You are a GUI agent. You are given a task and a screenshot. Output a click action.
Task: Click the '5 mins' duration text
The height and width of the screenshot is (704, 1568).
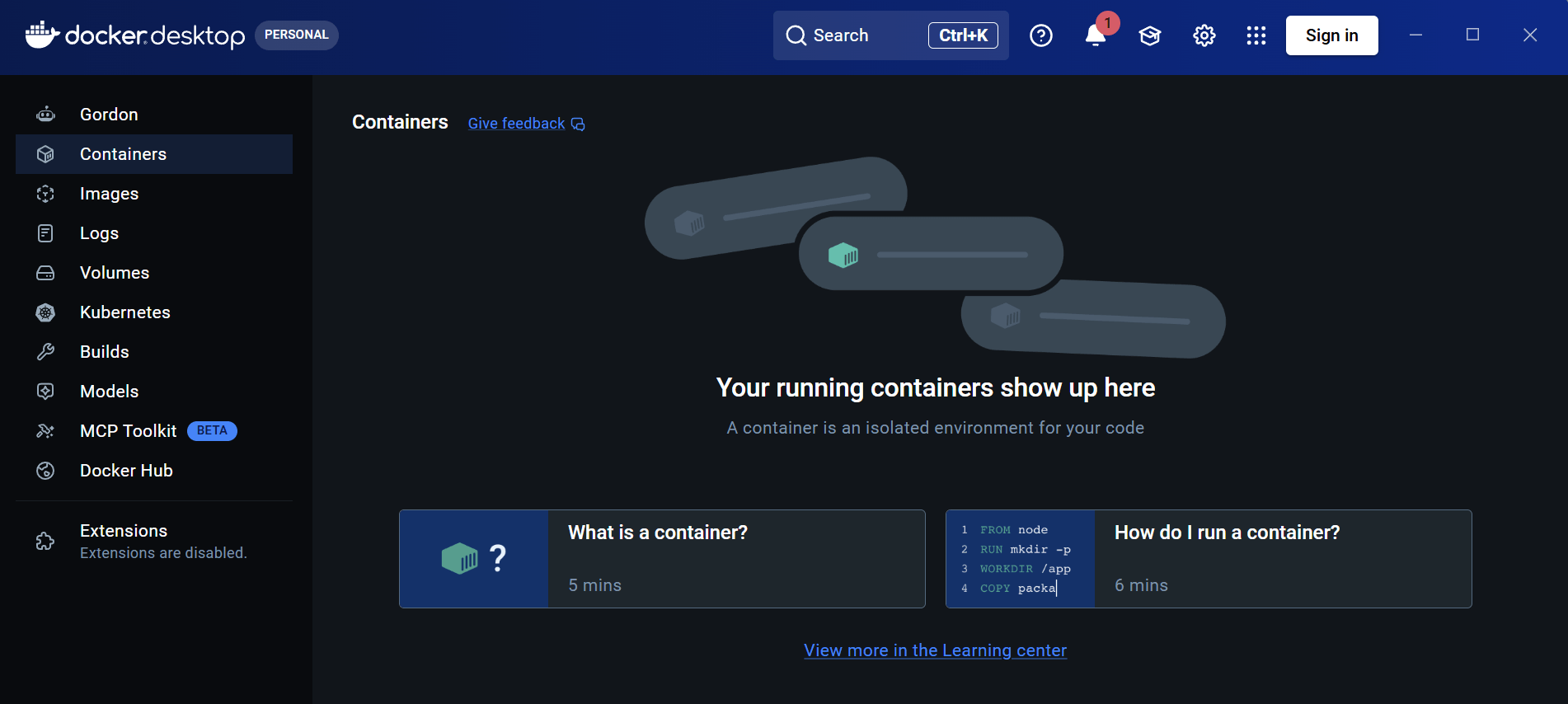(x=594, y=585)
